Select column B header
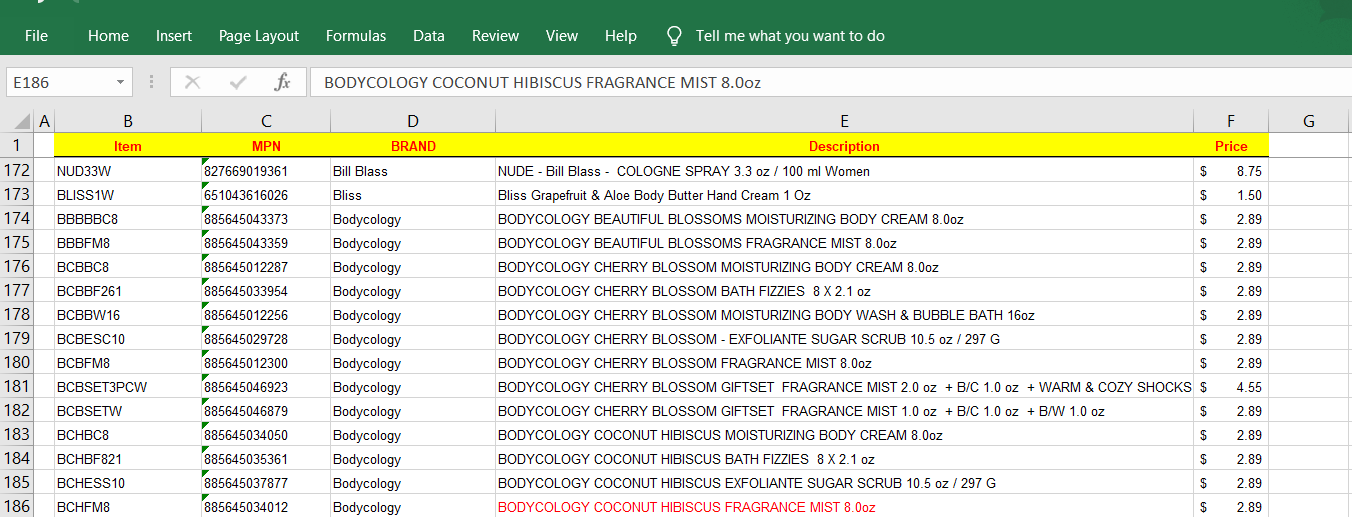Screen dimensions: 1352x517 point(128,121)
